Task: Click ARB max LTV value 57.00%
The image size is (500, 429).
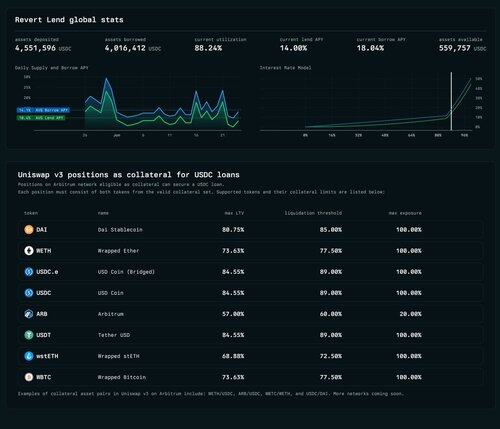Action: [233, 314]
